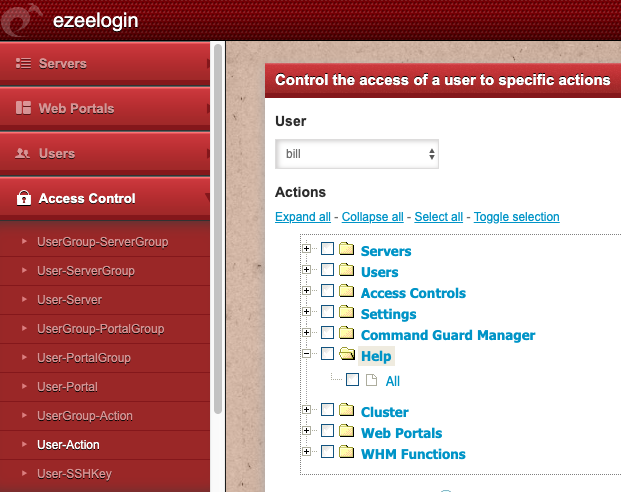Expand the Servers tree node
This screenshot has height=492, width=621.
coord(306,249)
